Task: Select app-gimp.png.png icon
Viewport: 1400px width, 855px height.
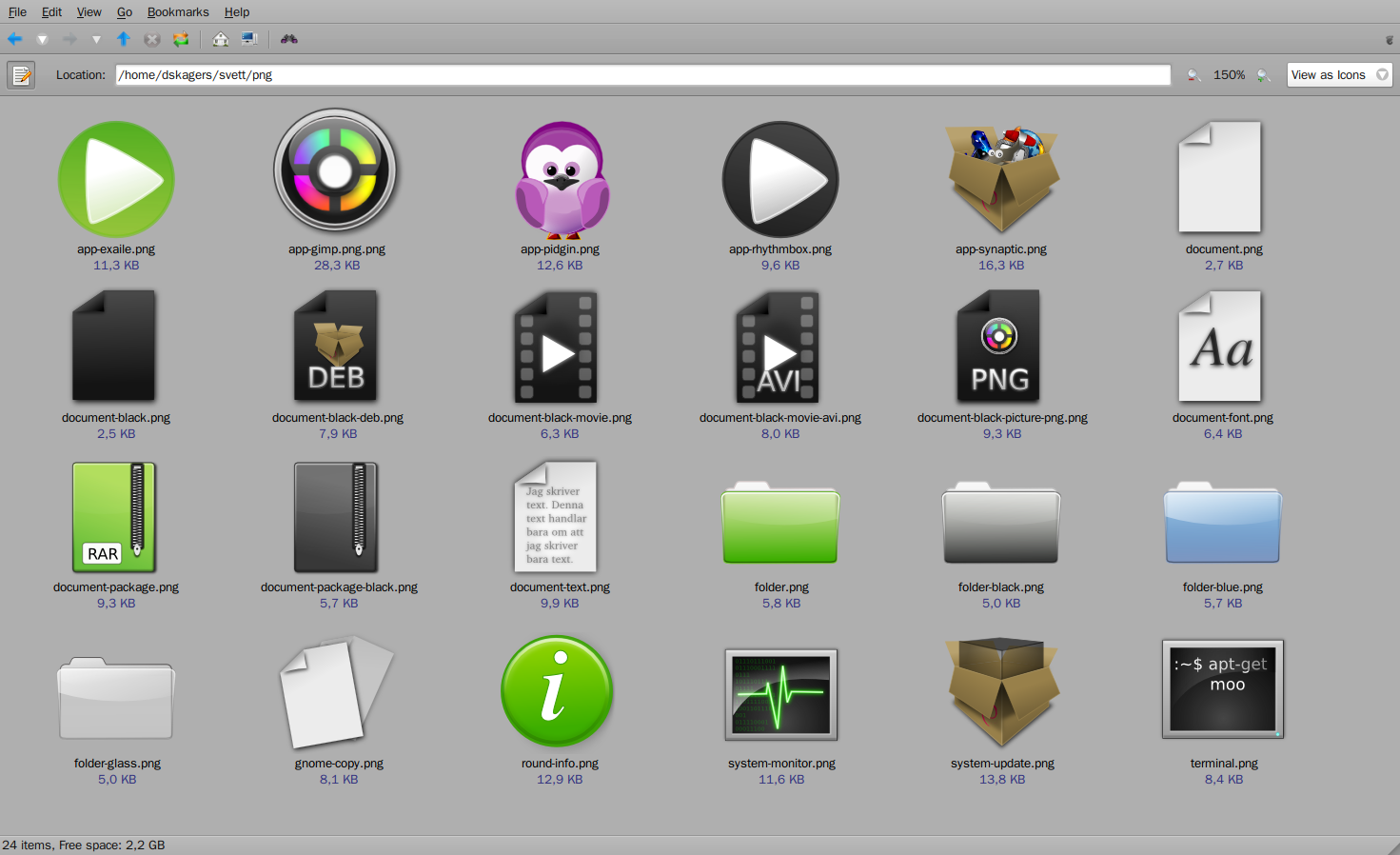Action: 335,171
